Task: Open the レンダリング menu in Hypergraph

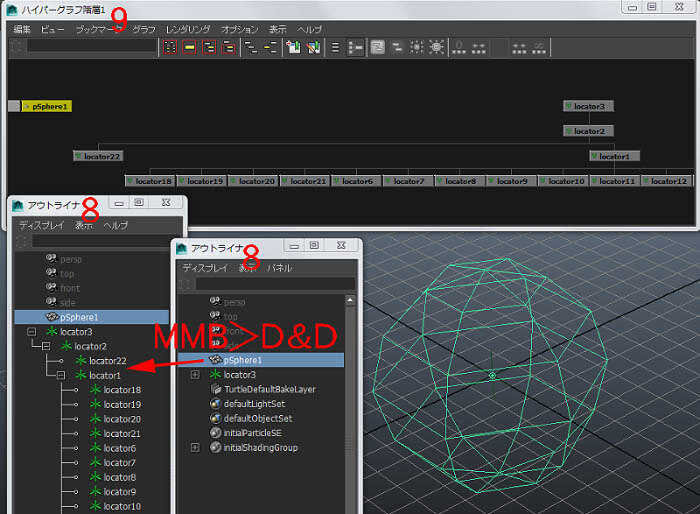Action: pos(188,30)
